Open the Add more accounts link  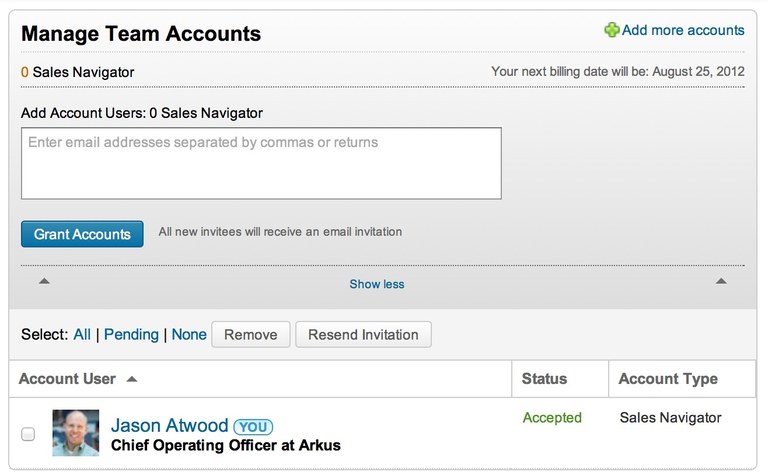click(x=683, y=30)
